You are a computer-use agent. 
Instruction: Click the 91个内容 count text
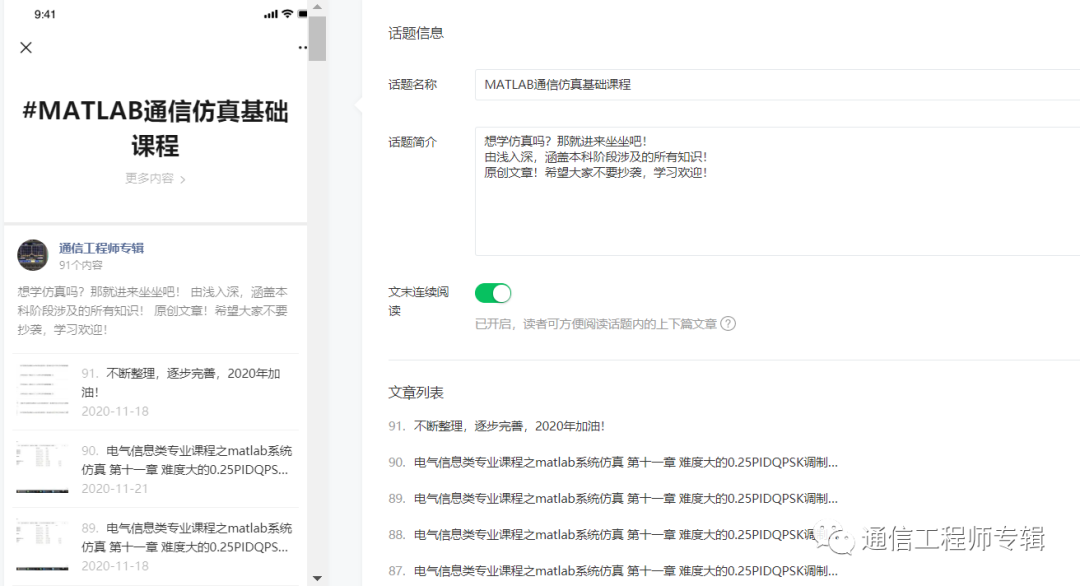pyautogui.click(x=81, y=265)
